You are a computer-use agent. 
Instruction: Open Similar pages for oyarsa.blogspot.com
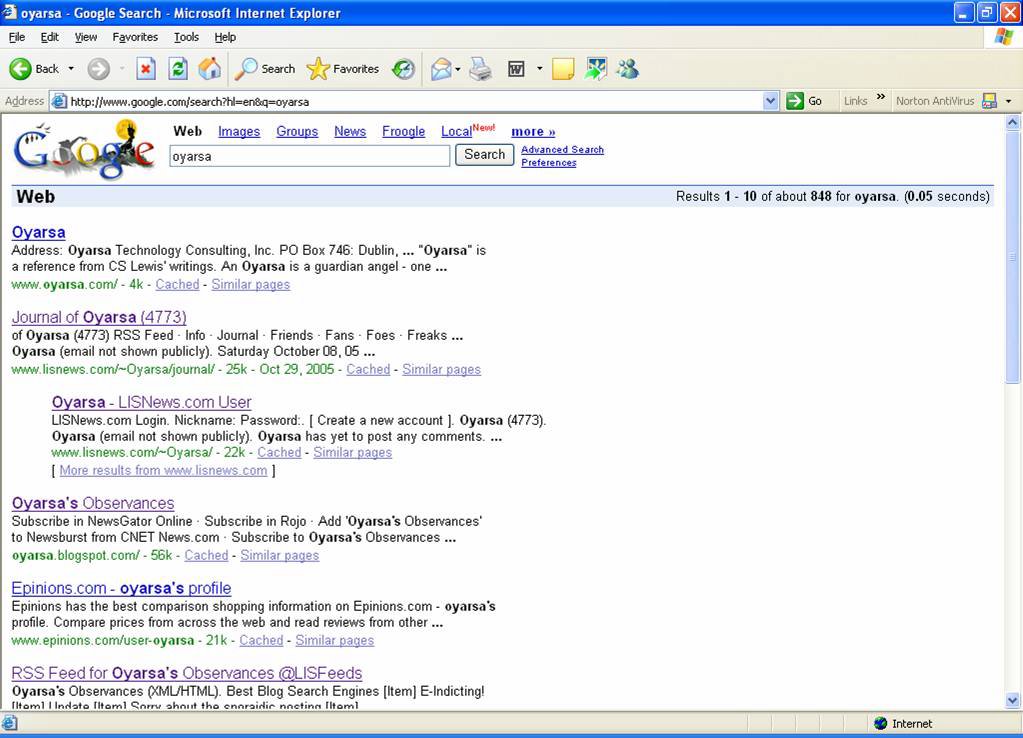coord(279,555)
